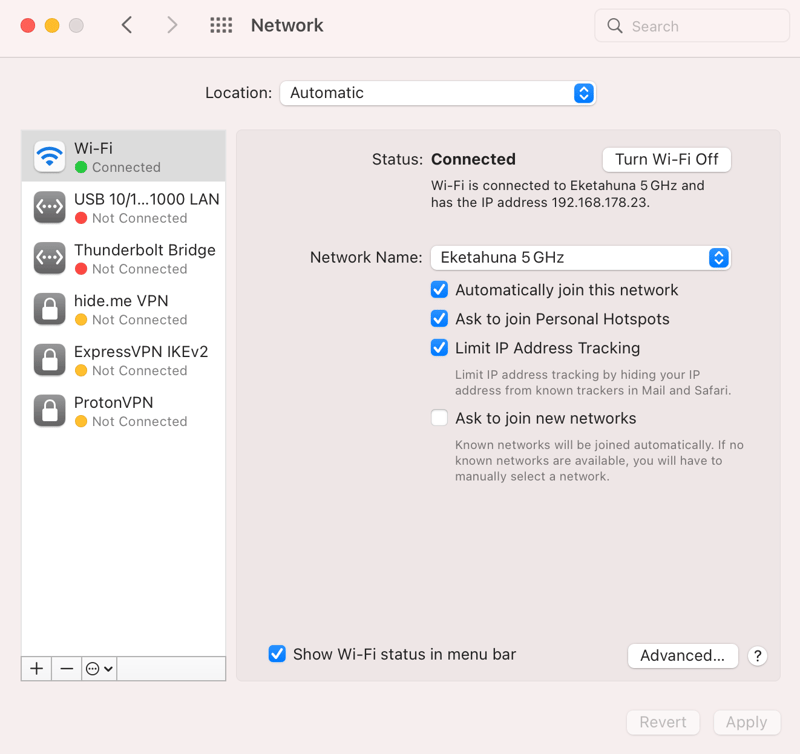
Task: Select ProtonVPN in the service list
Action: [x=123, y=411]
